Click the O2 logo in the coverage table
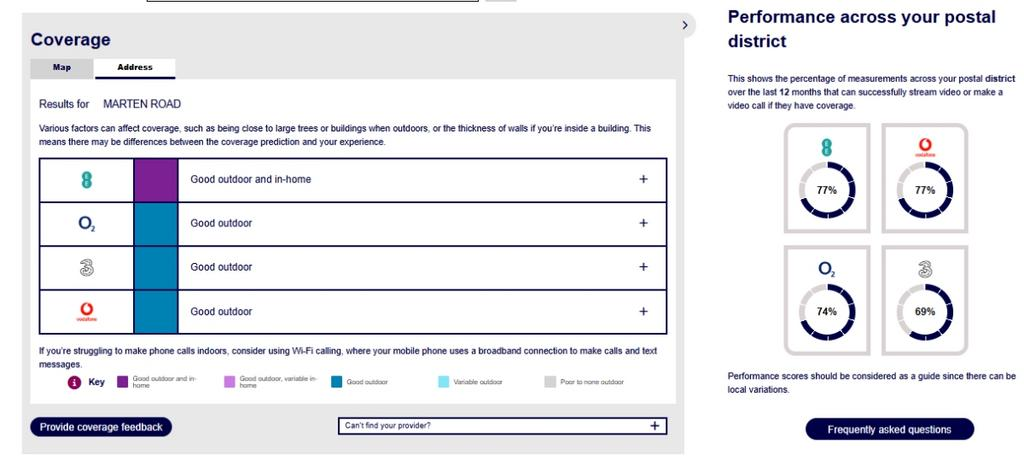The height and width of the screenshot is (461, 1024). 86,224
